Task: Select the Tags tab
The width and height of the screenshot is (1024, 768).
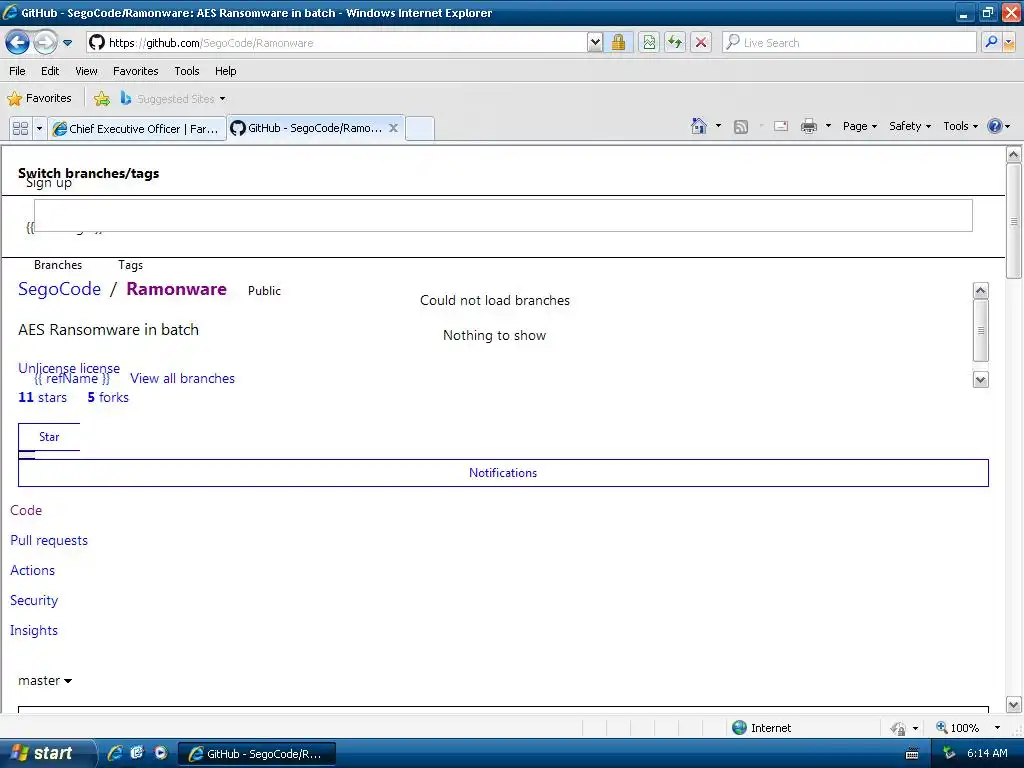Action: coord(131,265)
